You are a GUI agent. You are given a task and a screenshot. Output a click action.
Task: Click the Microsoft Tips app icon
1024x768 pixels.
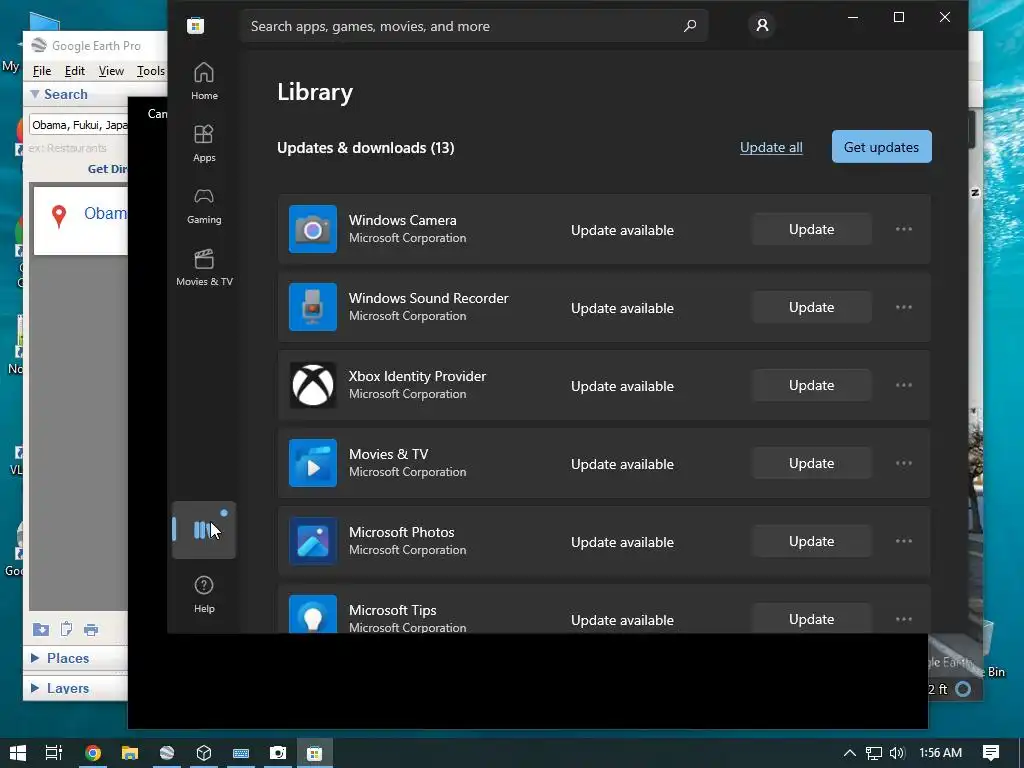313,614
